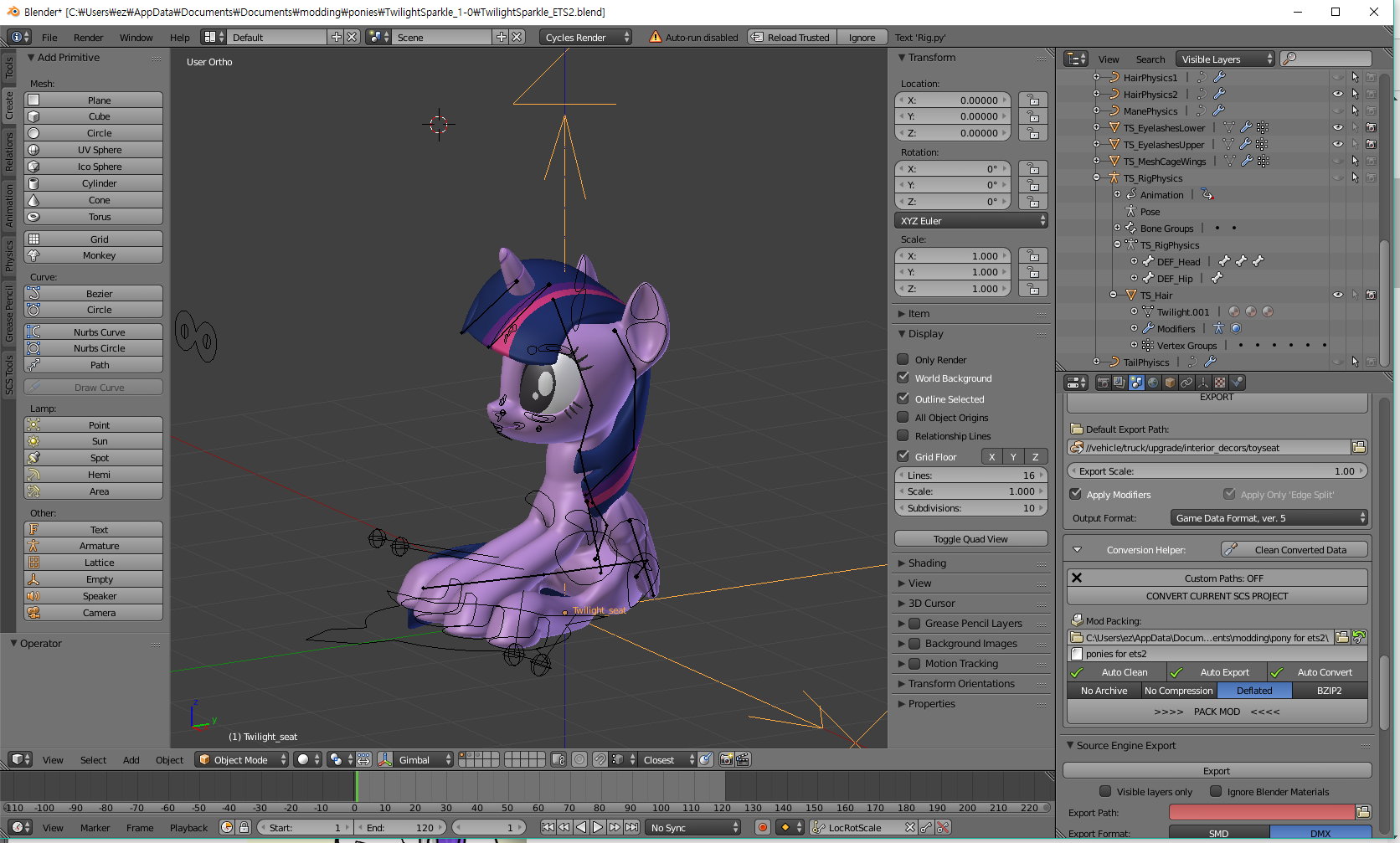
Task: Open the properties editor Render tab camera icon
Action: (1104, 383)
